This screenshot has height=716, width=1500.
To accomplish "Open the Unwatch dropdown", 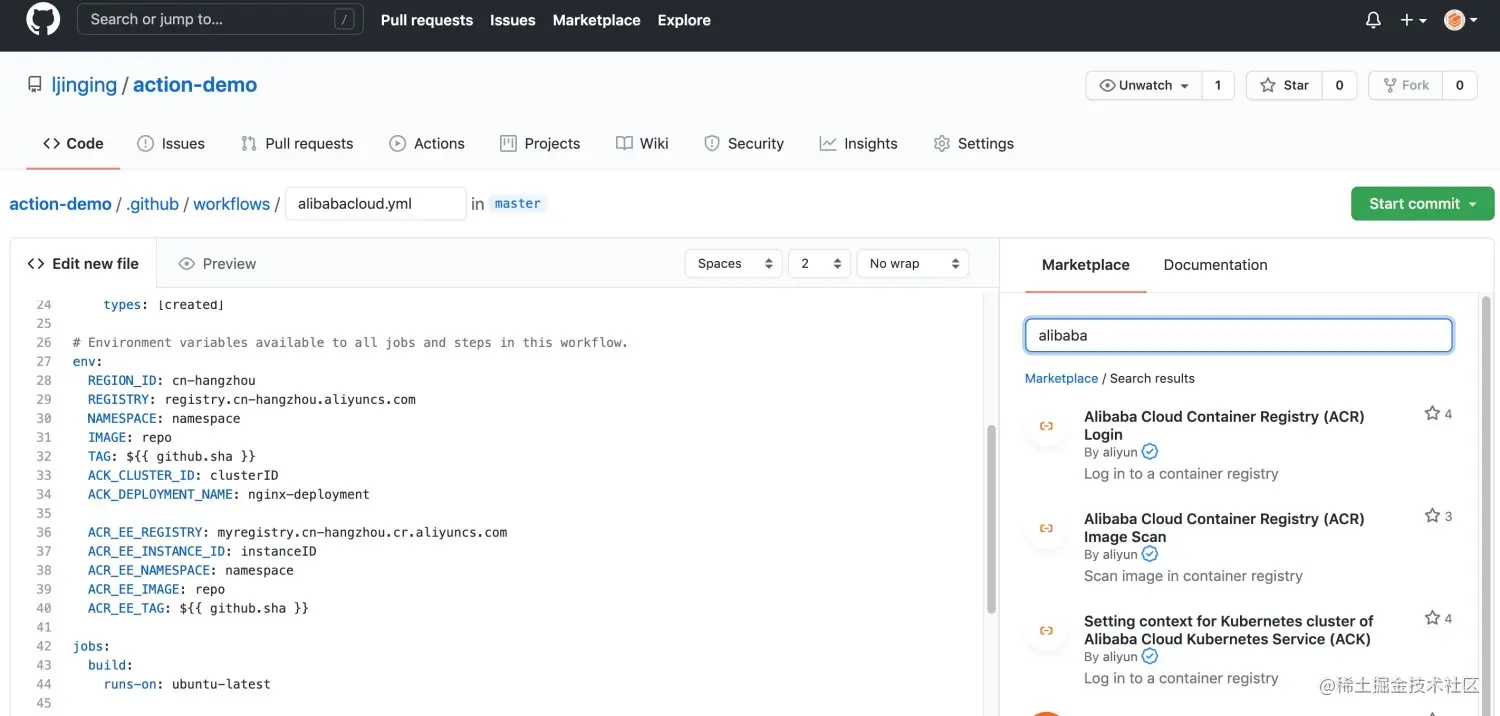I will tap(1144, 86).
